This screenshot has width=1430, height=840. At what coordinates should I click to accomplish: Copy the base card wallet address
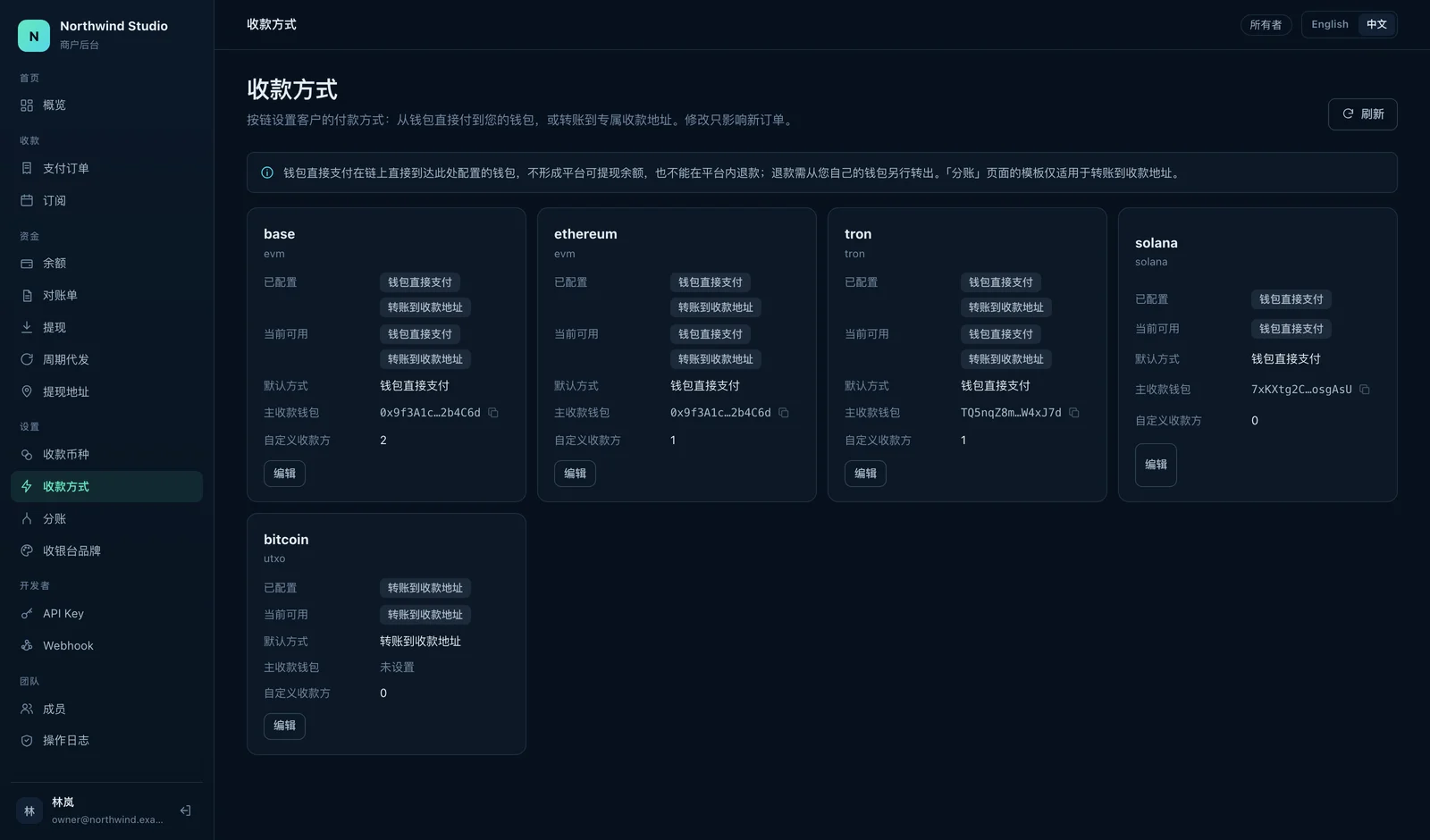[x=493, y=413]
